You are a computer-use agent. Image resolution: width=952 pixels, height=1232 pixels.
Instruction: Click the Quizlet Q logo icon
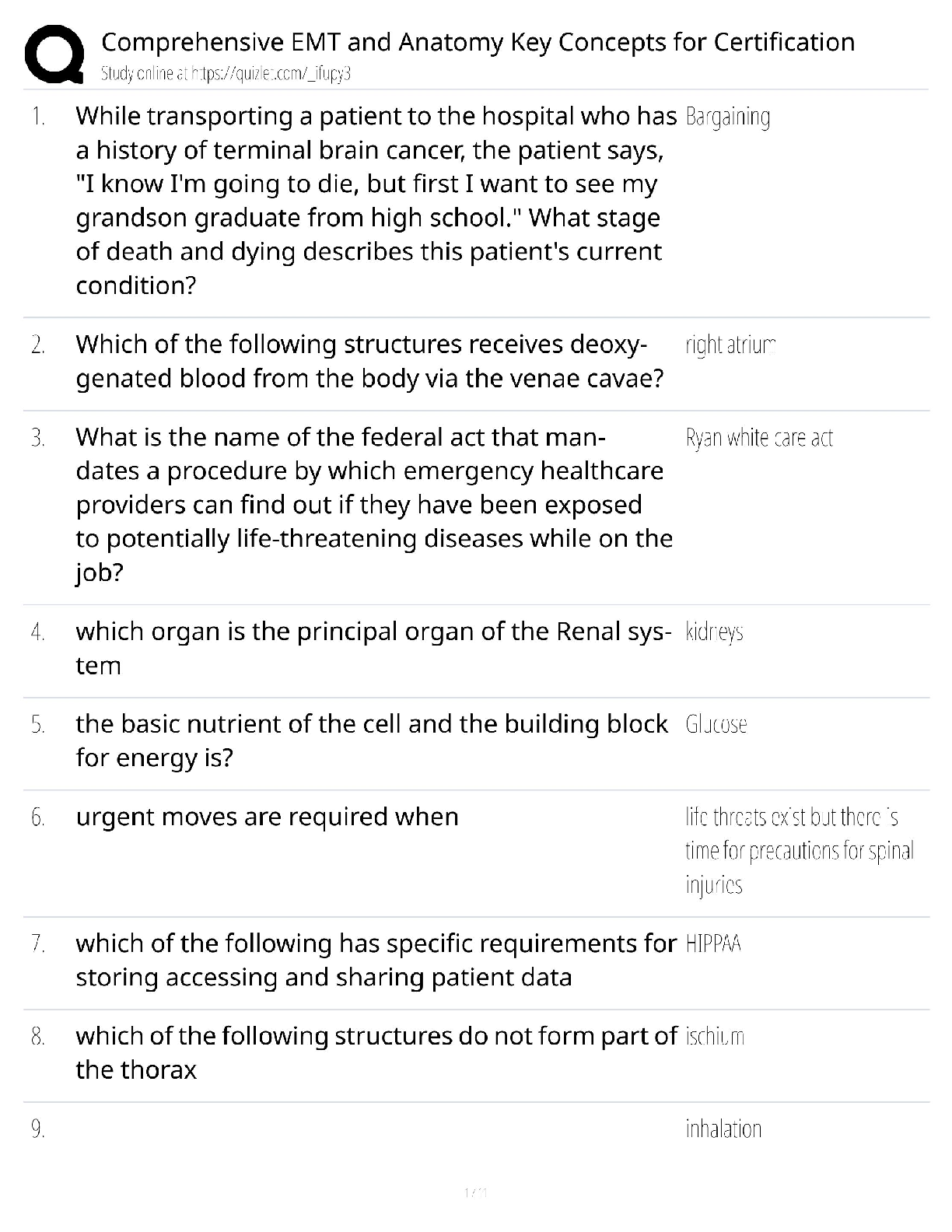click(54, 54)
